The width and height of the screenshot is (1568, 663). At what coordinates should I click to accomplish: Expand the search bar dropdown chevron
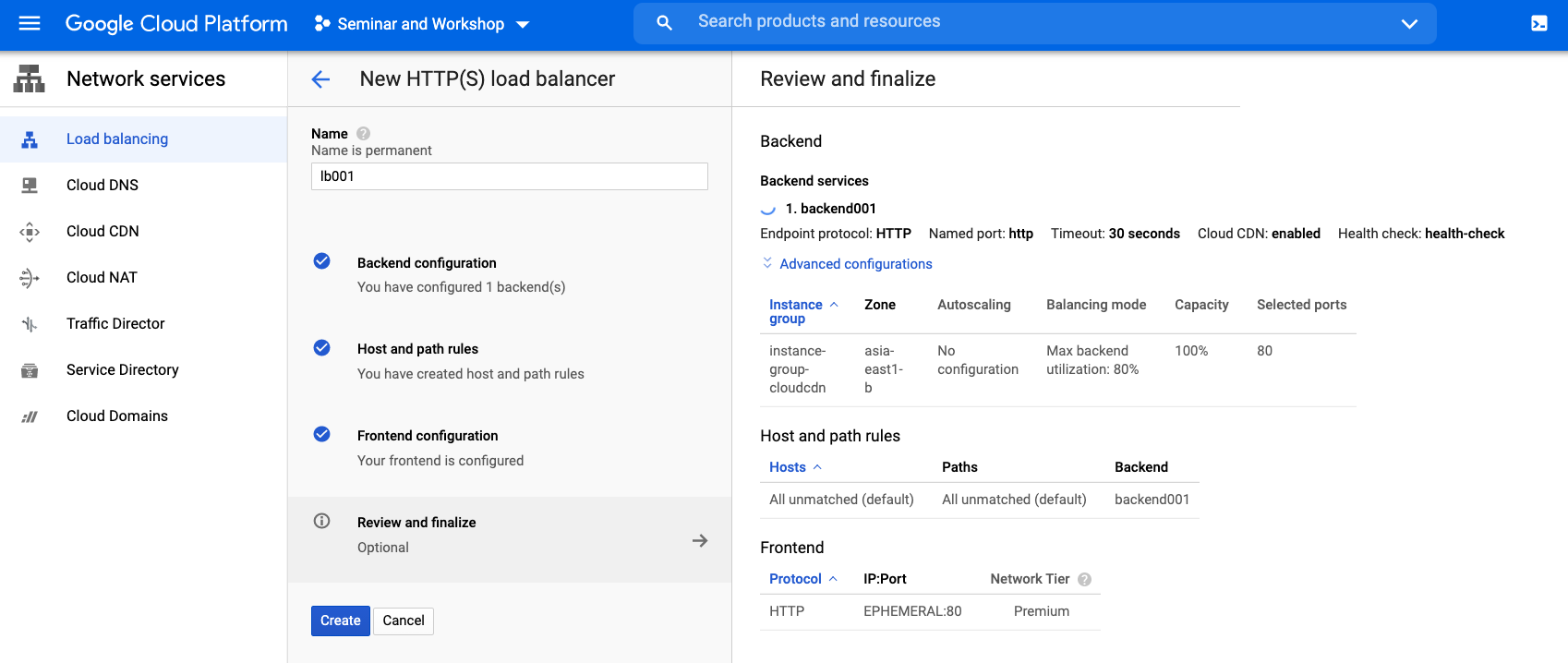(1409, 24)
